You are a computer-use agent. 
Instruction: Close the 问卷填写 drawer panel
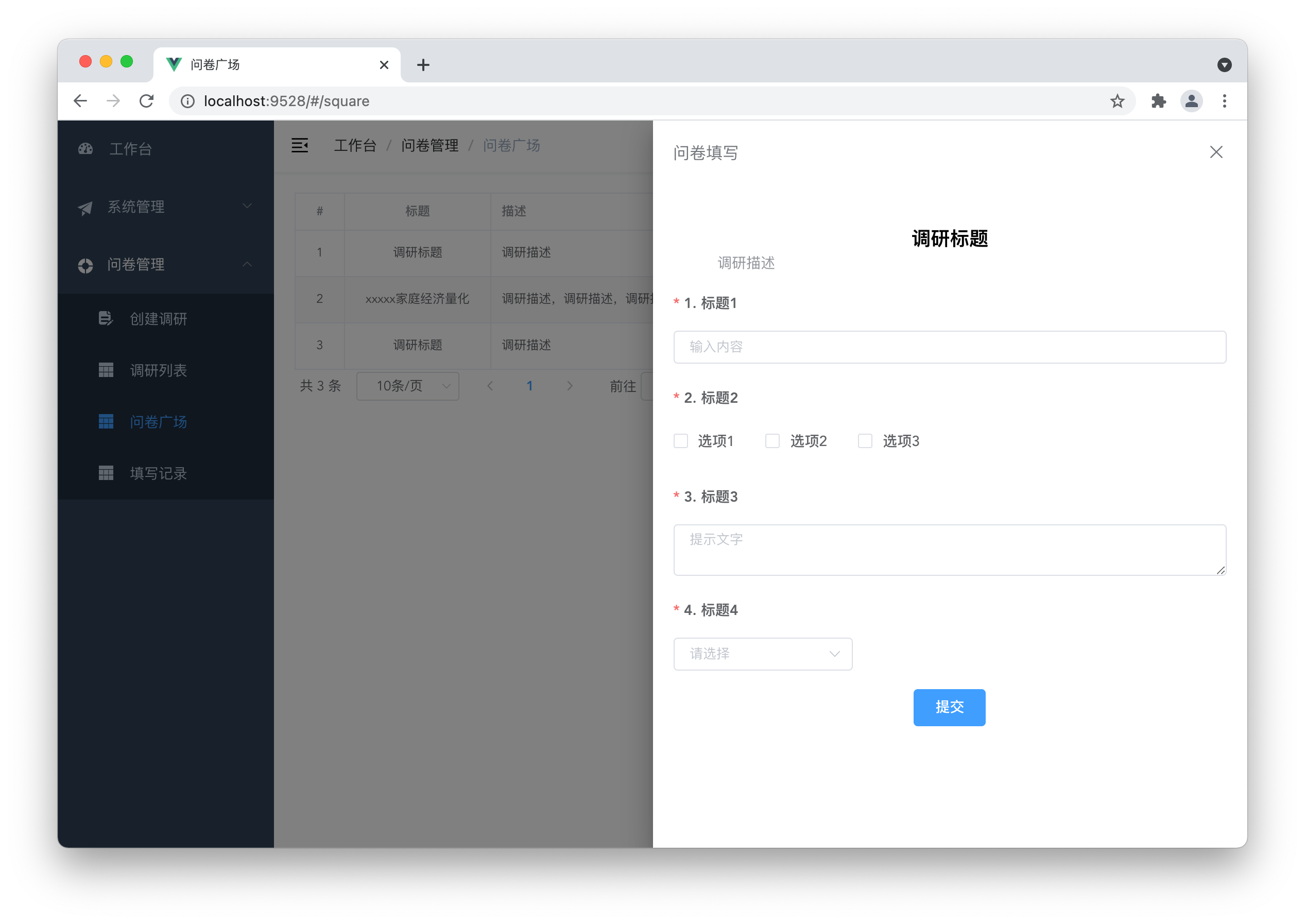click(1216, 152)
